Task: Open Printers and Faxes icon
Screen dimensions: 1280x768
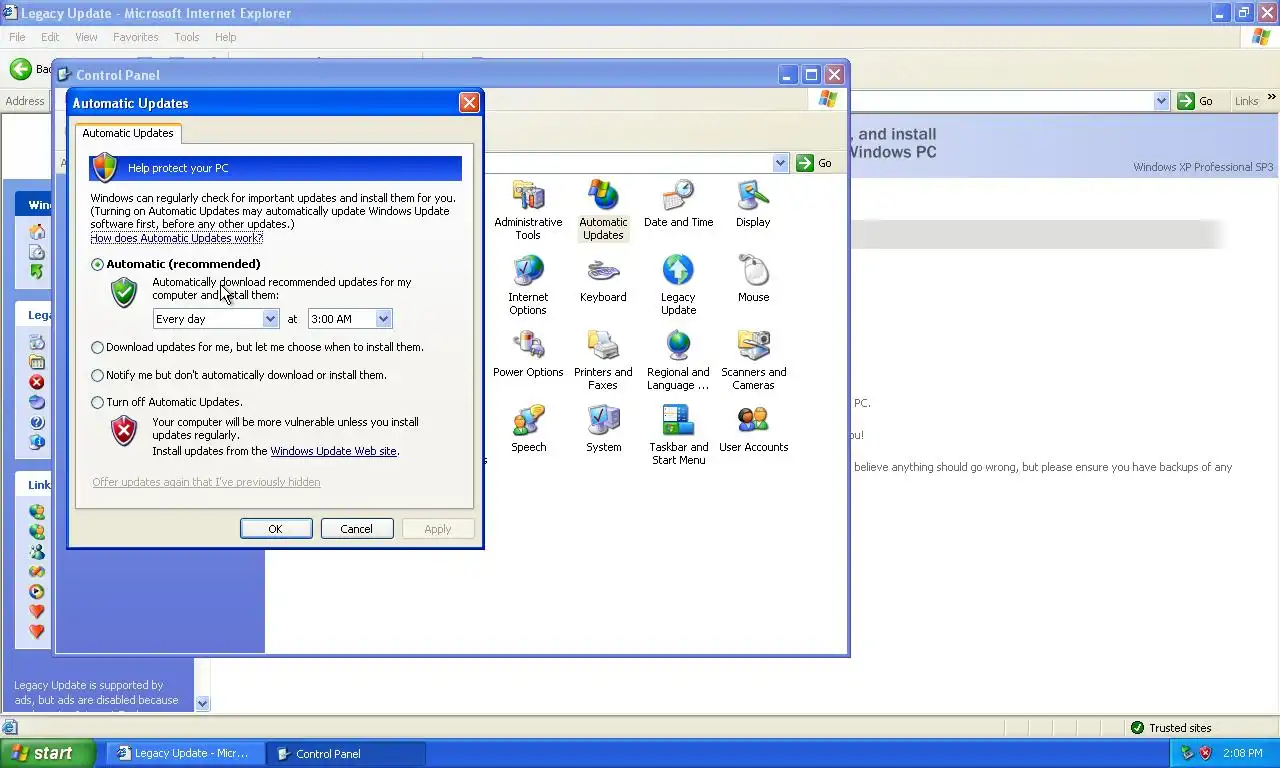Action: 603,360
